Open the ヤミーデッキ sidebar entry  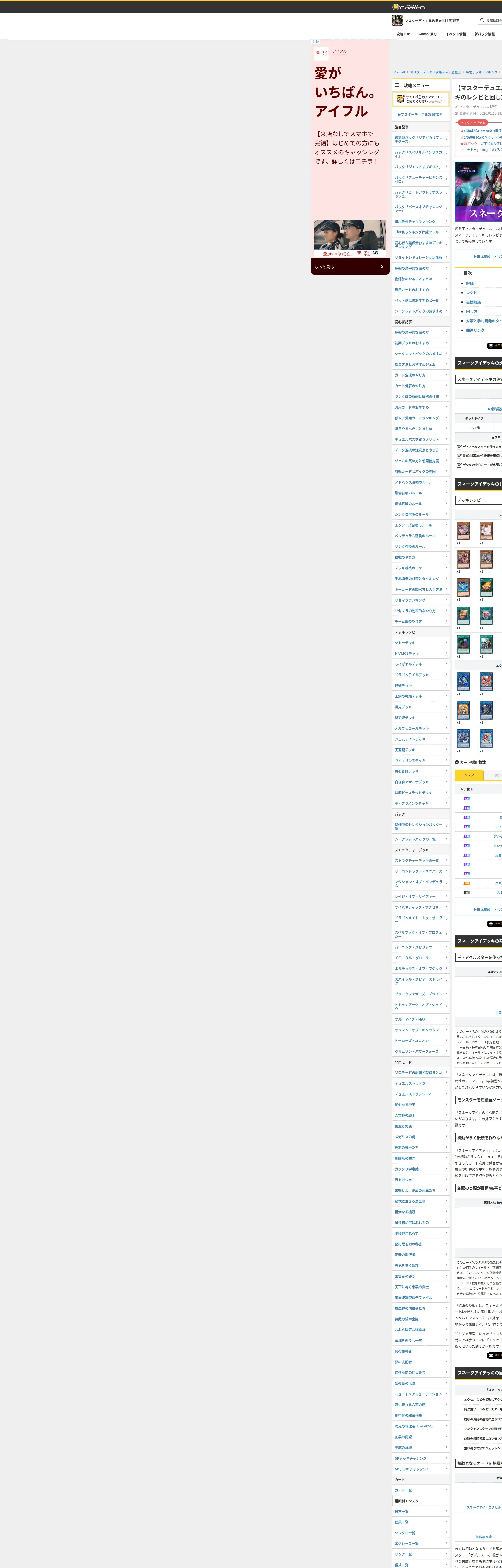pyautogui.click(x=405, y=643)
